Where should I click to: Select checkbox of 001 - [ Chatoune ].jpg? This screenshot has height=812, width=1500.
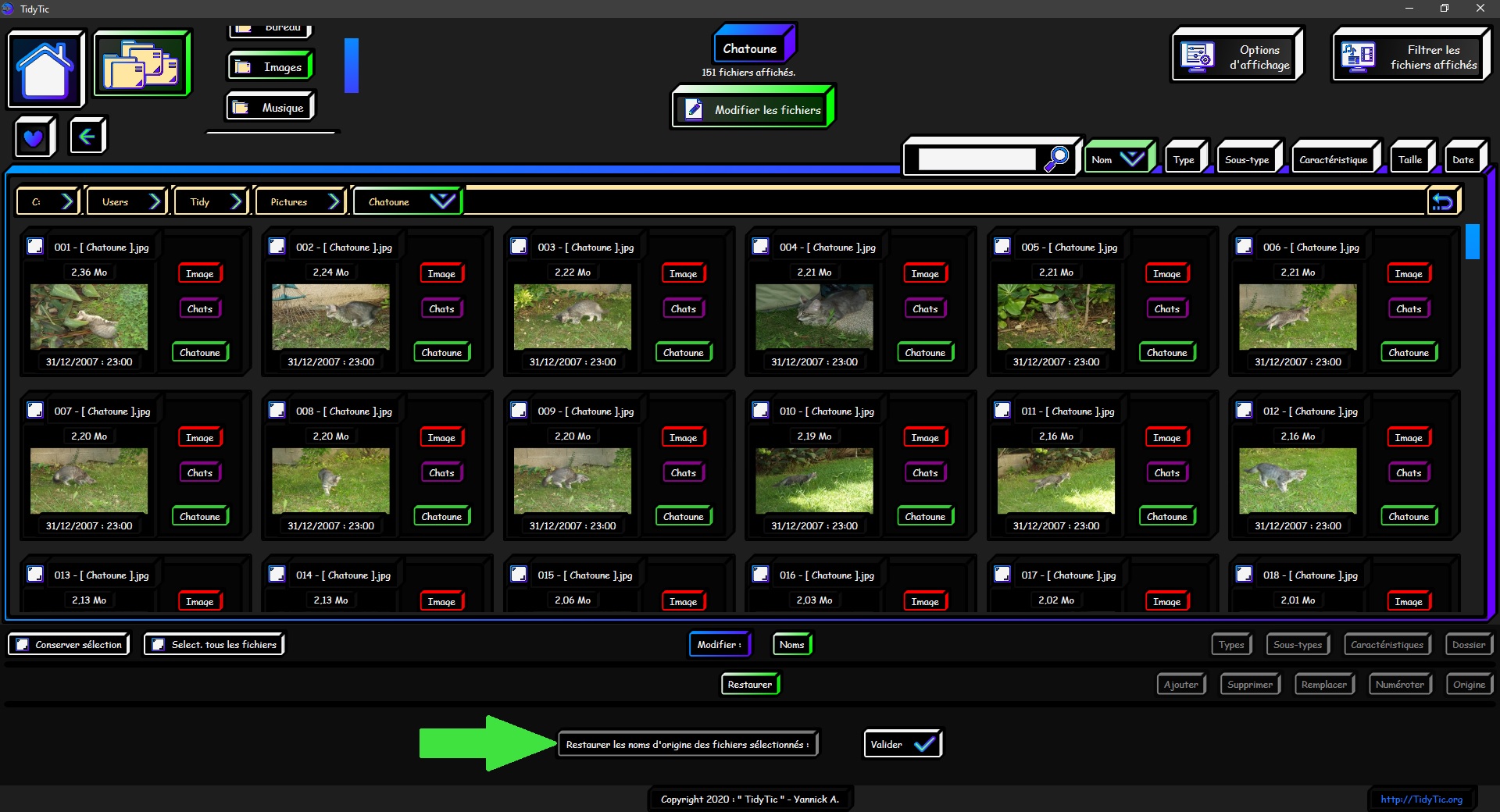[35, 247]
